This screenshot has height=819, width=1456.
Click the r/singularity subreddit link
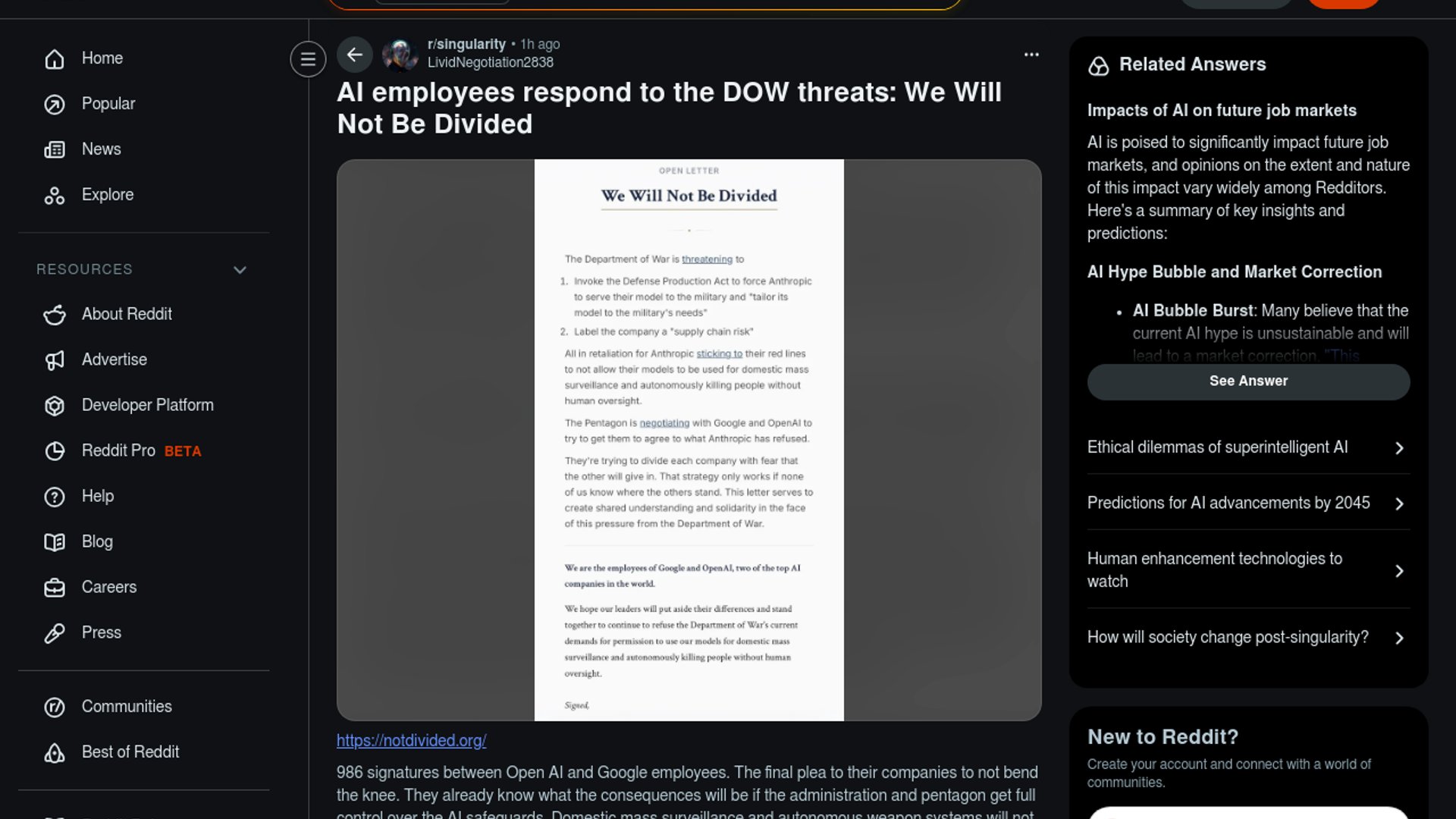pyautogui.click(x=466, y=44)
